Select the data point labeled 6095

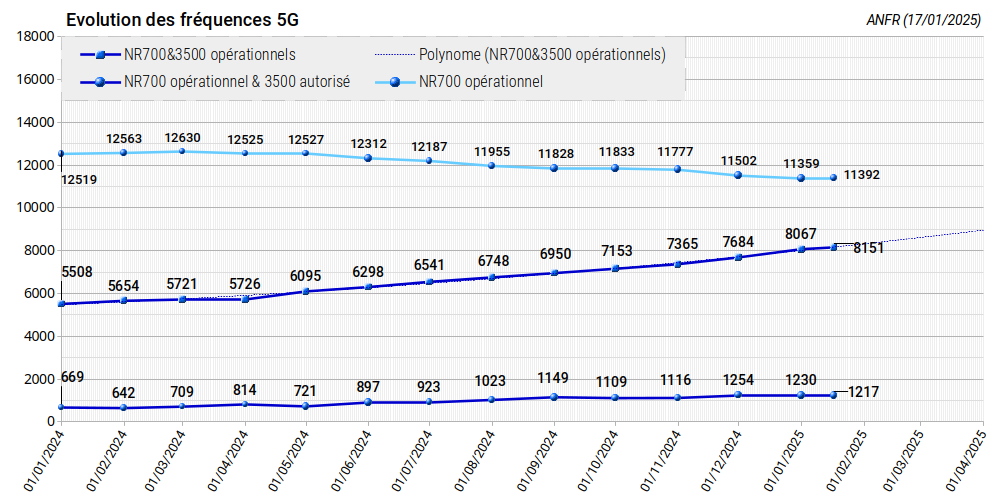[x=306, y=291]
